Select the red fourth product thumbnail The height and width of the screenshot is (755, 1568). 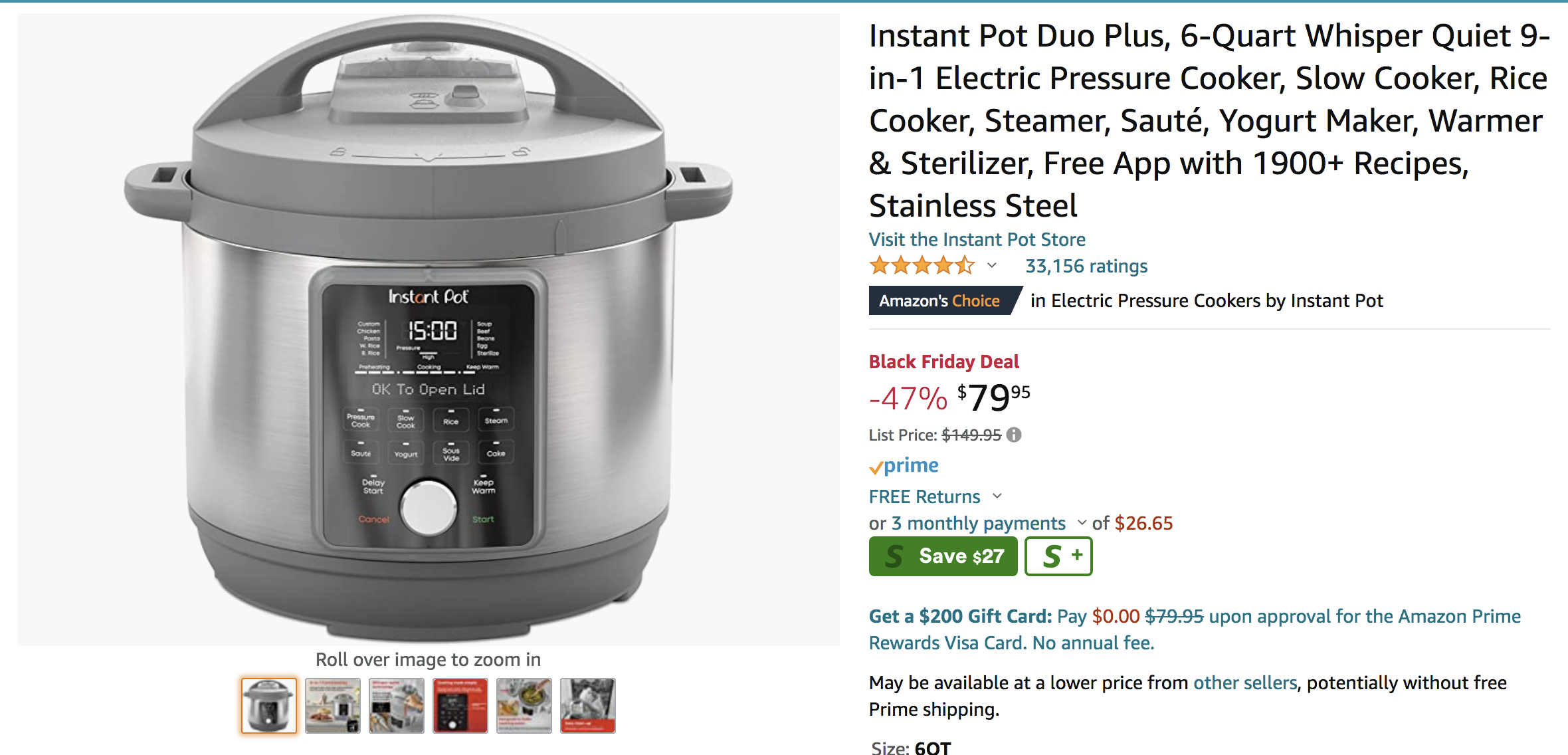tap(460, 706)
